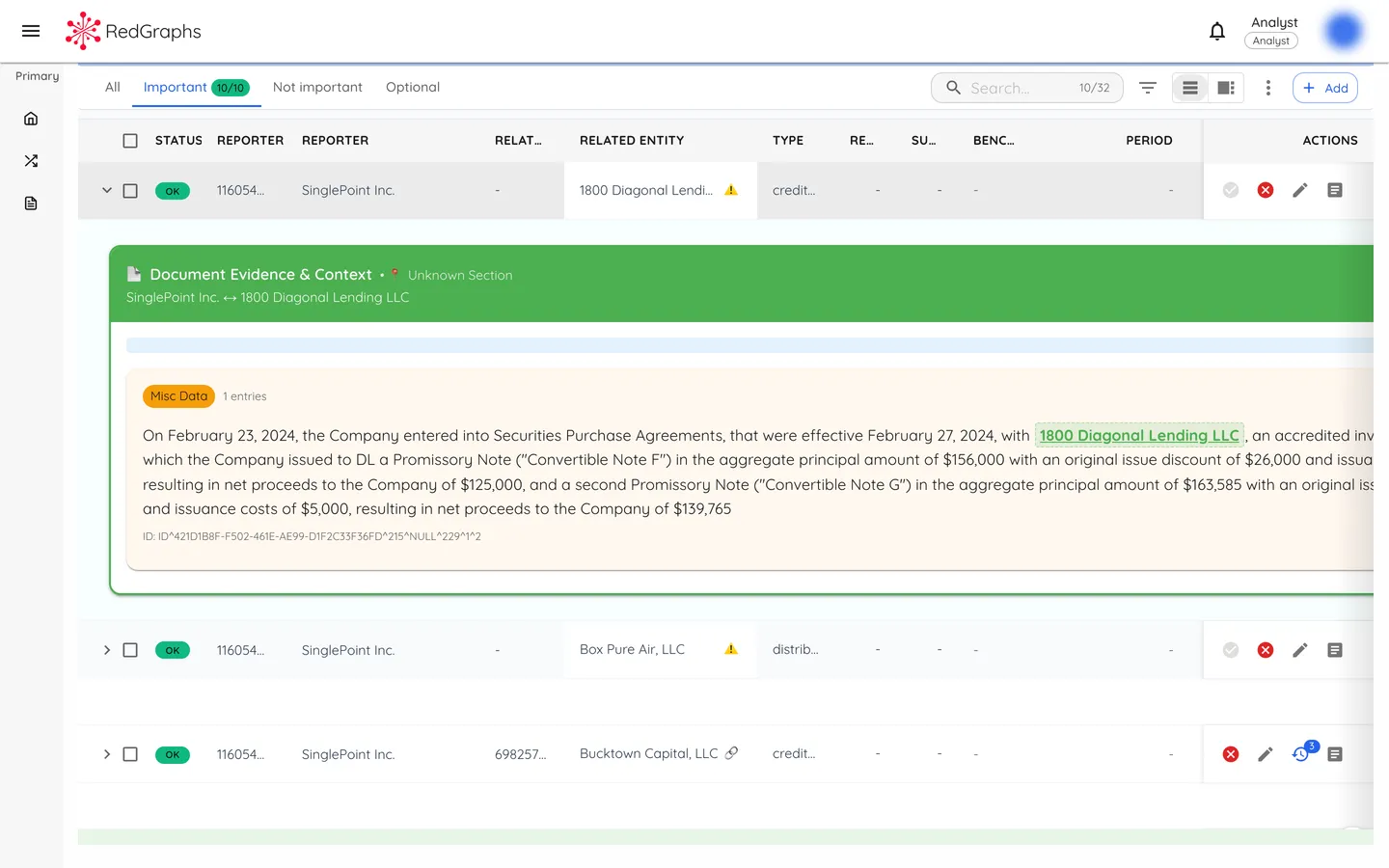
Task: Click inside the search field
Action: point(1013,87)
